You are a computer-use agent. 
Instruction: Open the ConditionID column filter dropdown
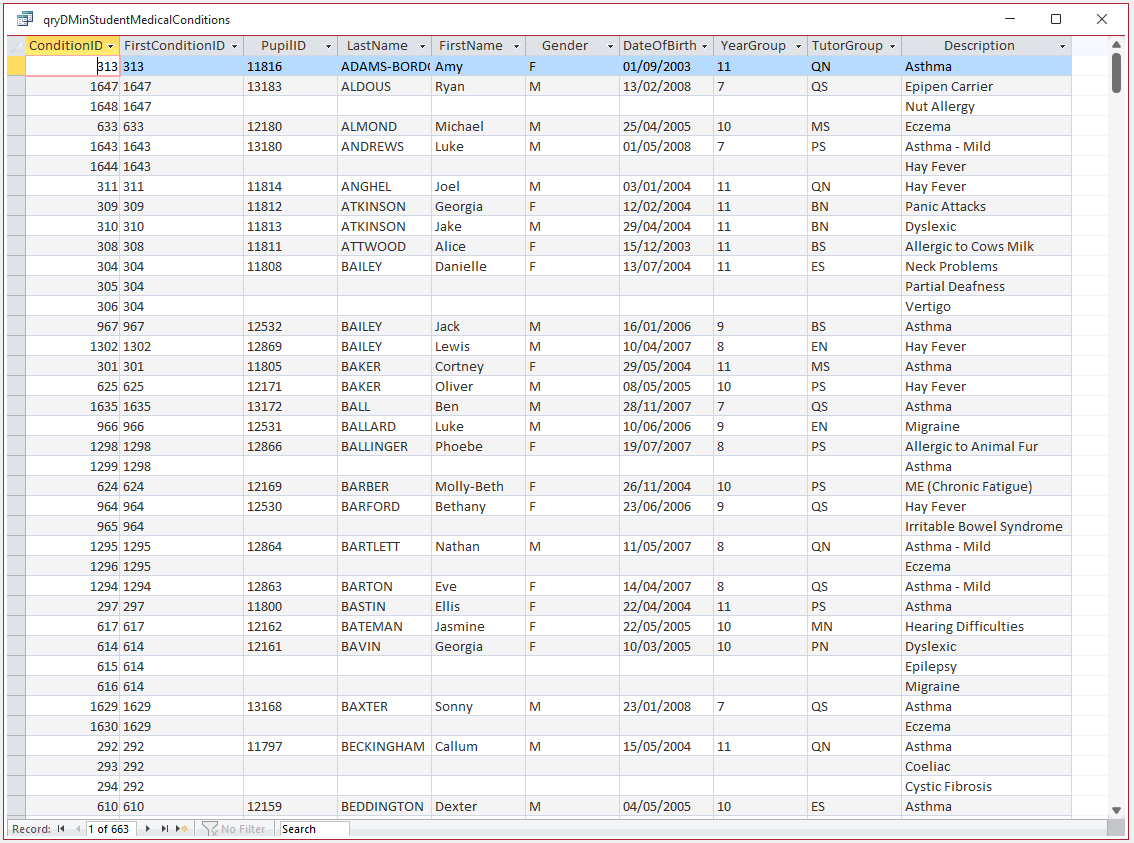[x=111, y=46]
